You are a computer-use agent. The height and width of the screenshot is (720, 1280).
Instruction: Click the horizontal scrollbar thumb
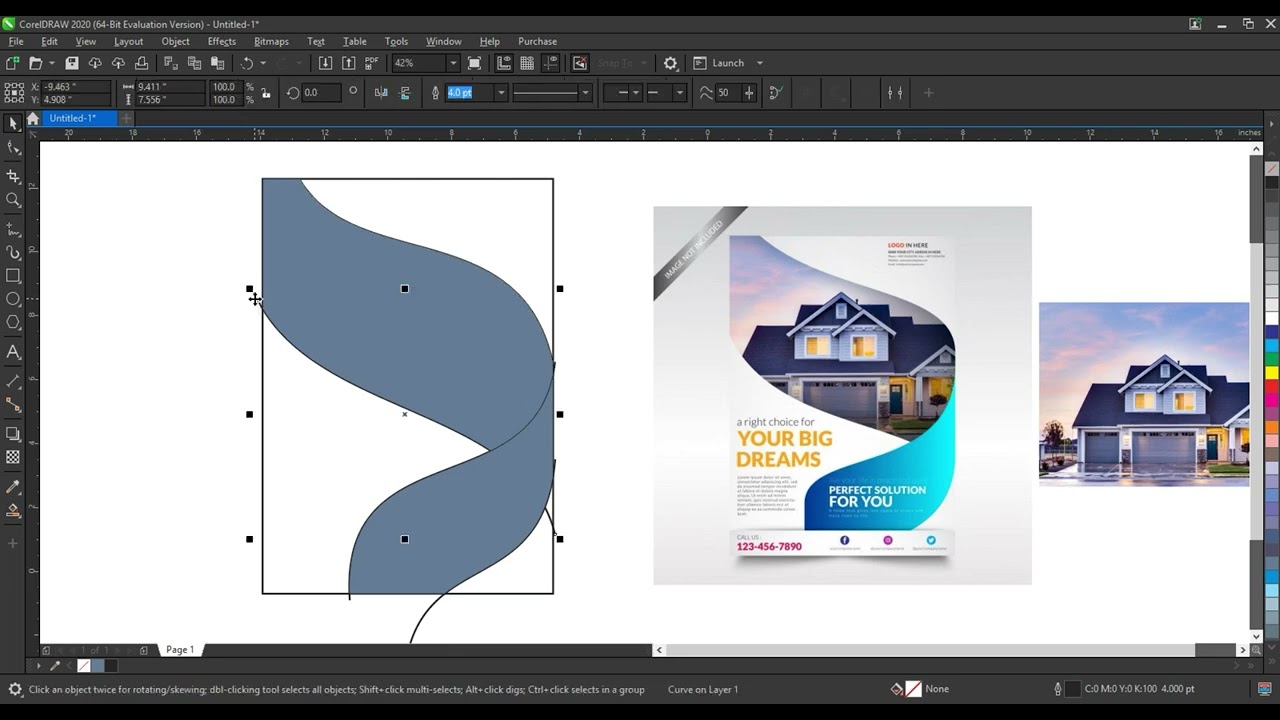(931, 650)
